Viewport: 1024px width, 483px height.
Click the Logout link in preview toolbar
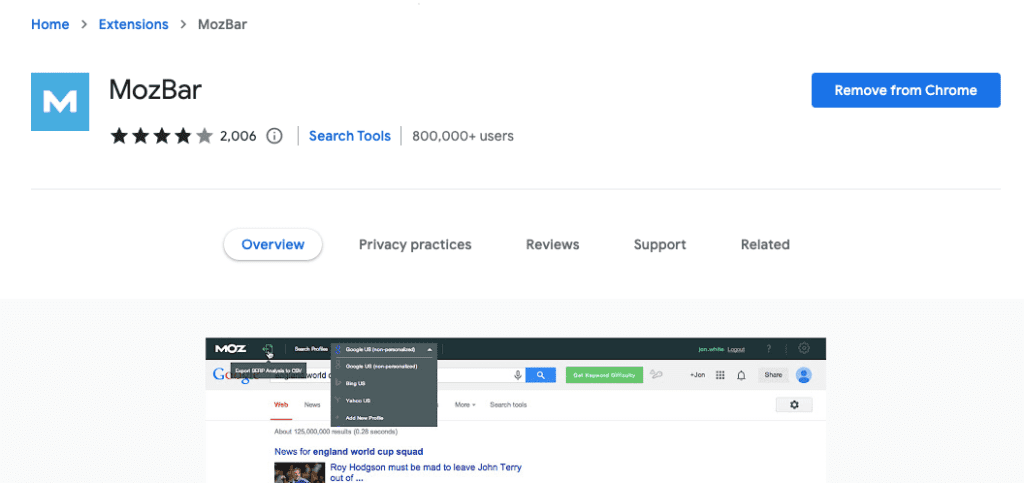click(736, 349)
